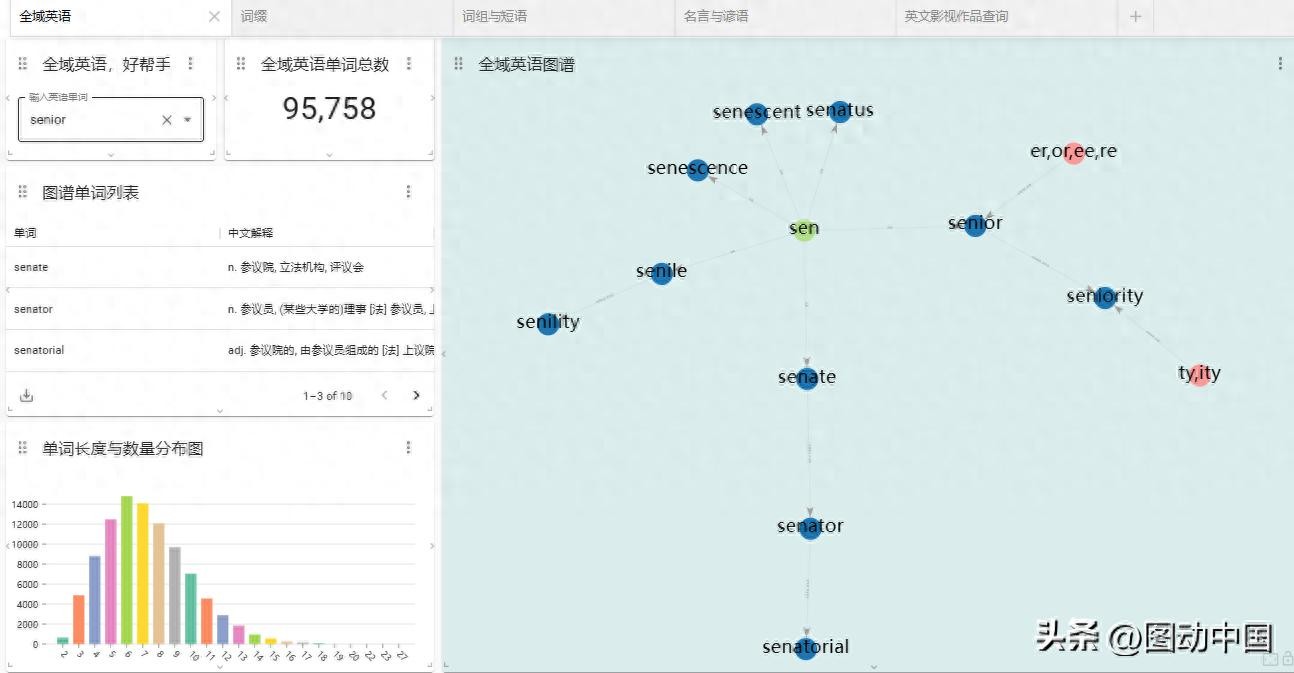Click the download icon under the word list
Viewport: 1294px width, 673px height.
click(x=27, y=396)
